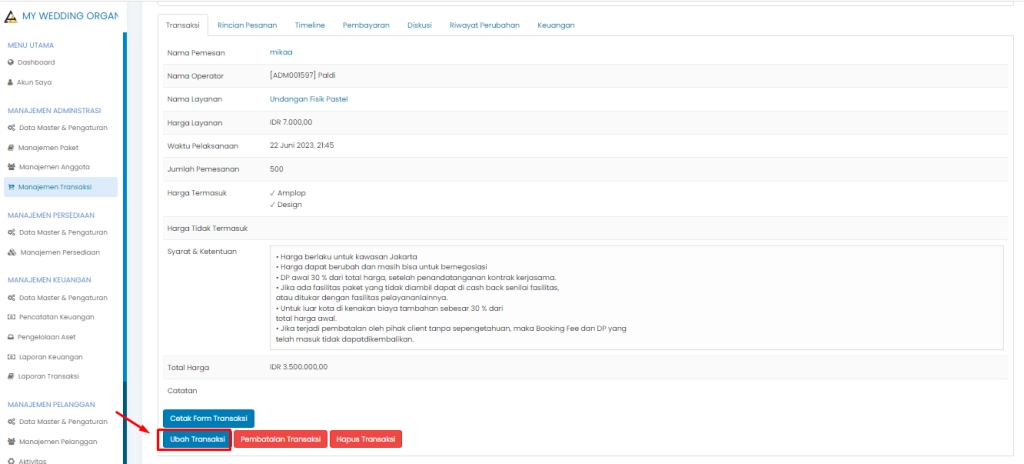Click the Manajemen Transaksi cart icon

[11, 187]
